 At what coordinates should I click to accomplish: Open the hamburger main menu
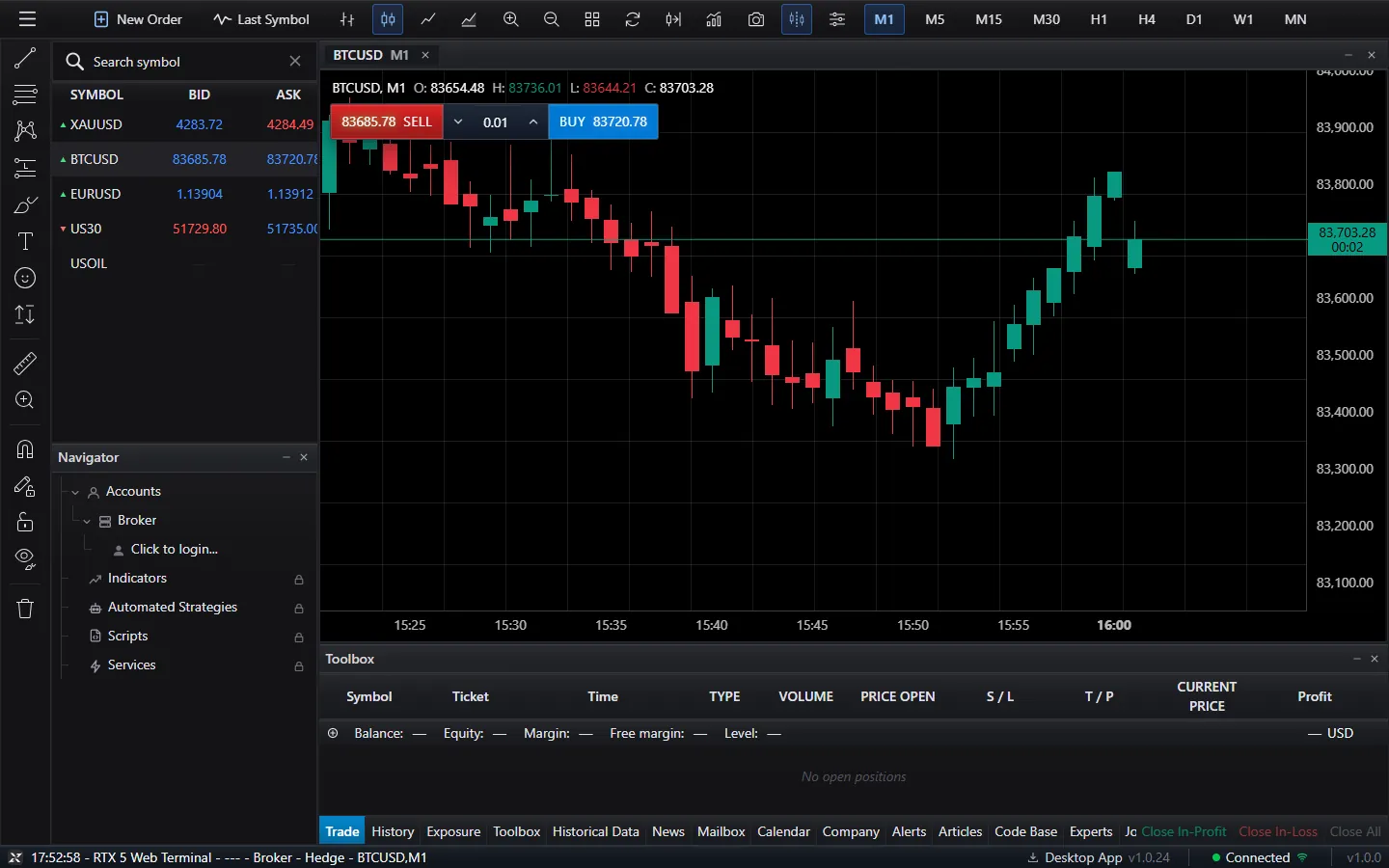click(x=27, y=19)
